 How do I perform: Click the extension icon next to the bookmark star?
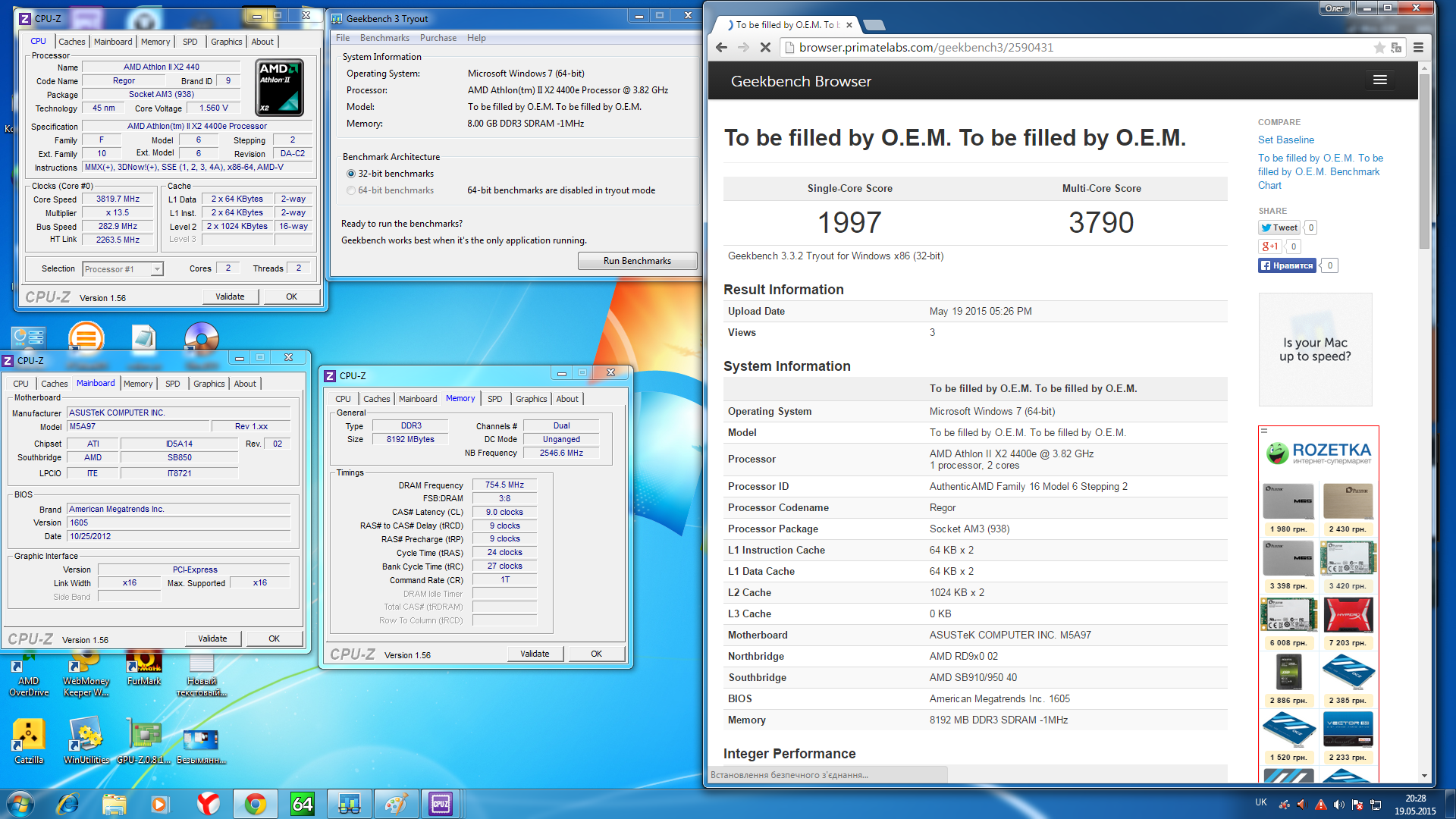tap(1397, 47)
